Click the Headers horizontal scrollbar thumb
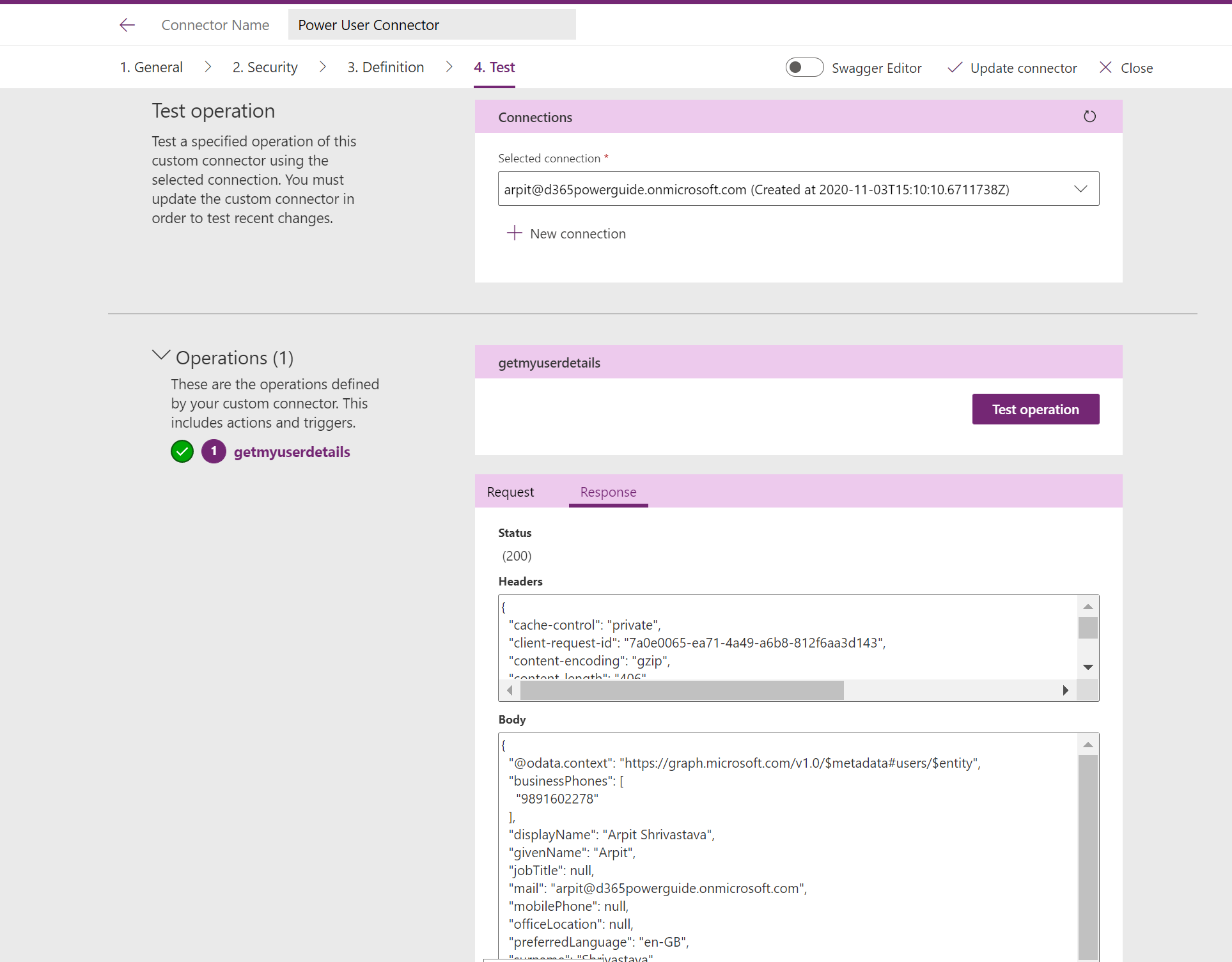 click(x=682, y=690)
